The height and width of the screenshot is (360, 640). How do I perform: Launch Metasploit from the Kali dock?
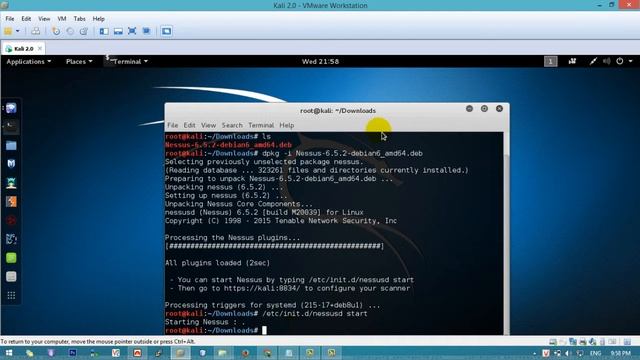tap(11, 164)
